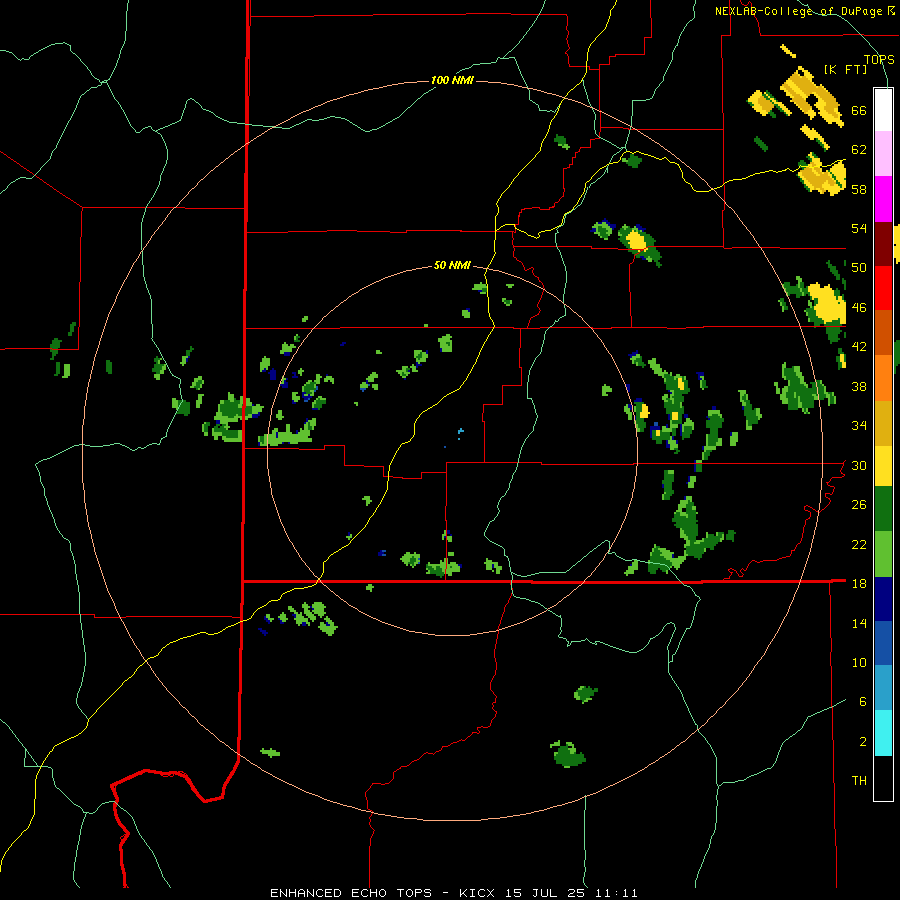This screenshot has width=900, height=900.
Task: Click the 66 legend value
Action: (x=859, y=111)
